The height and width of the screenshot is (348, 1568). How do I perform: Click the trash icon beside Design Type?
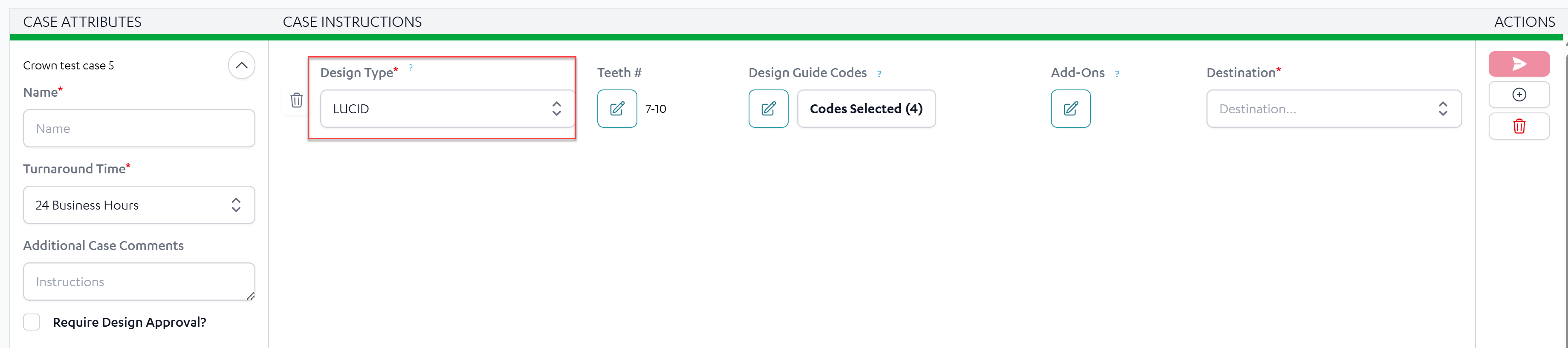[296, 101]
